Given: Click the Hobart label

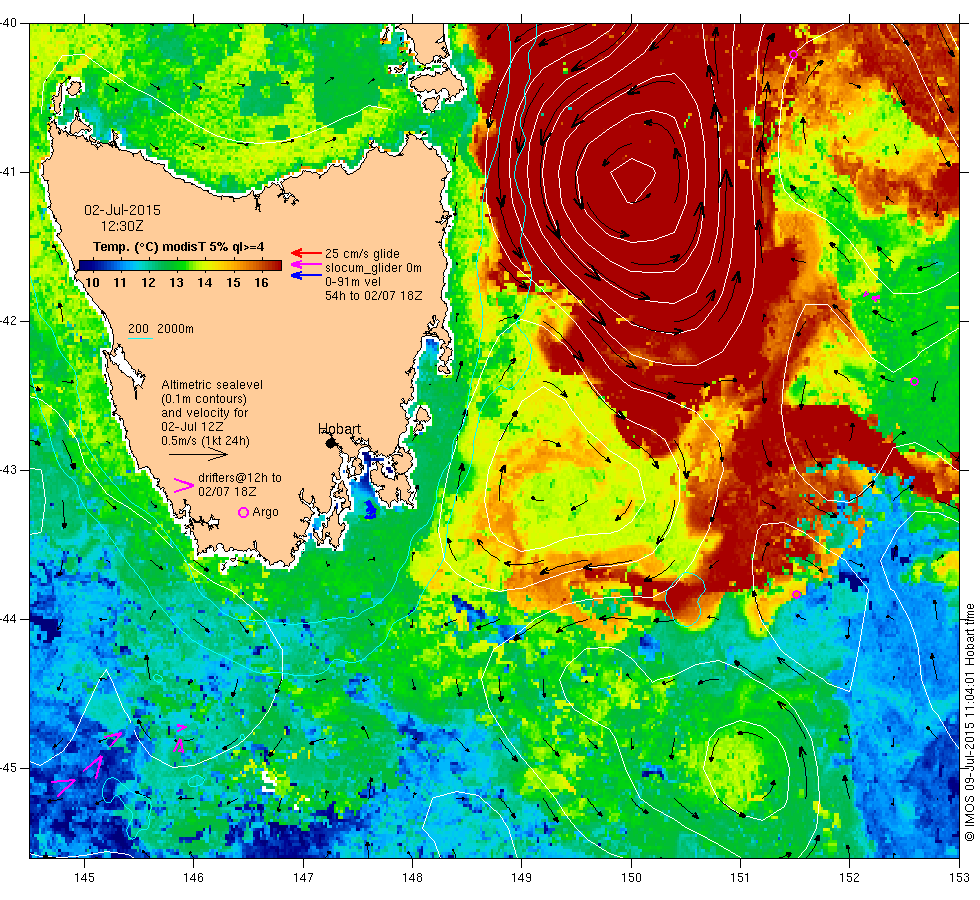Looking at the screenshot, I should (x=339, y=429).
